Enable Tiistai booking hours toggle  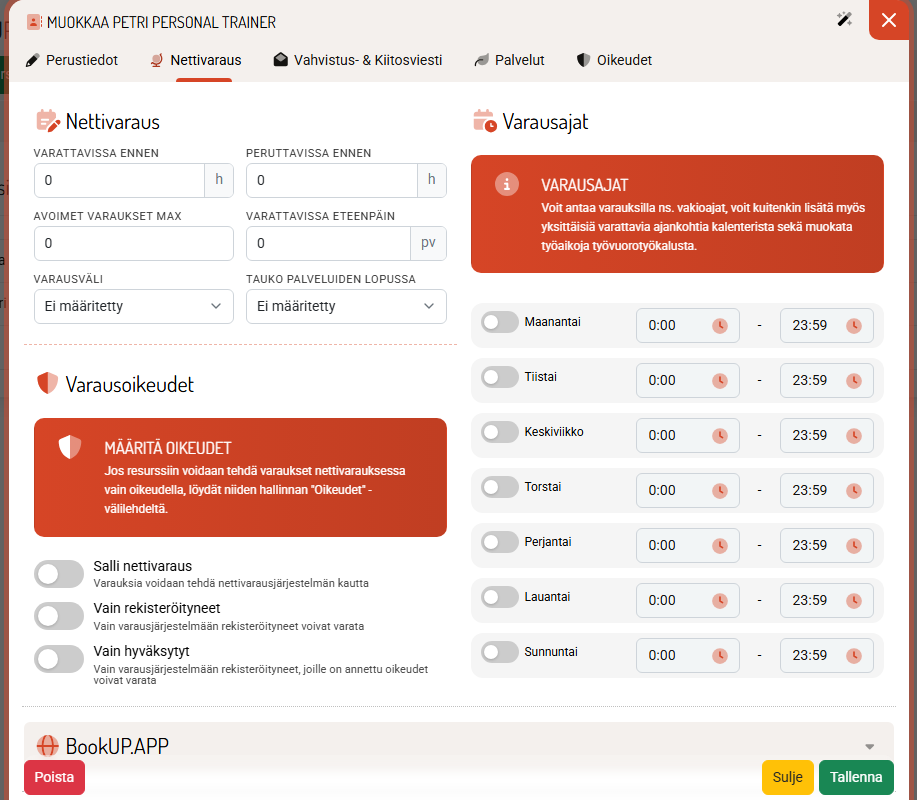tap(499, 377)
